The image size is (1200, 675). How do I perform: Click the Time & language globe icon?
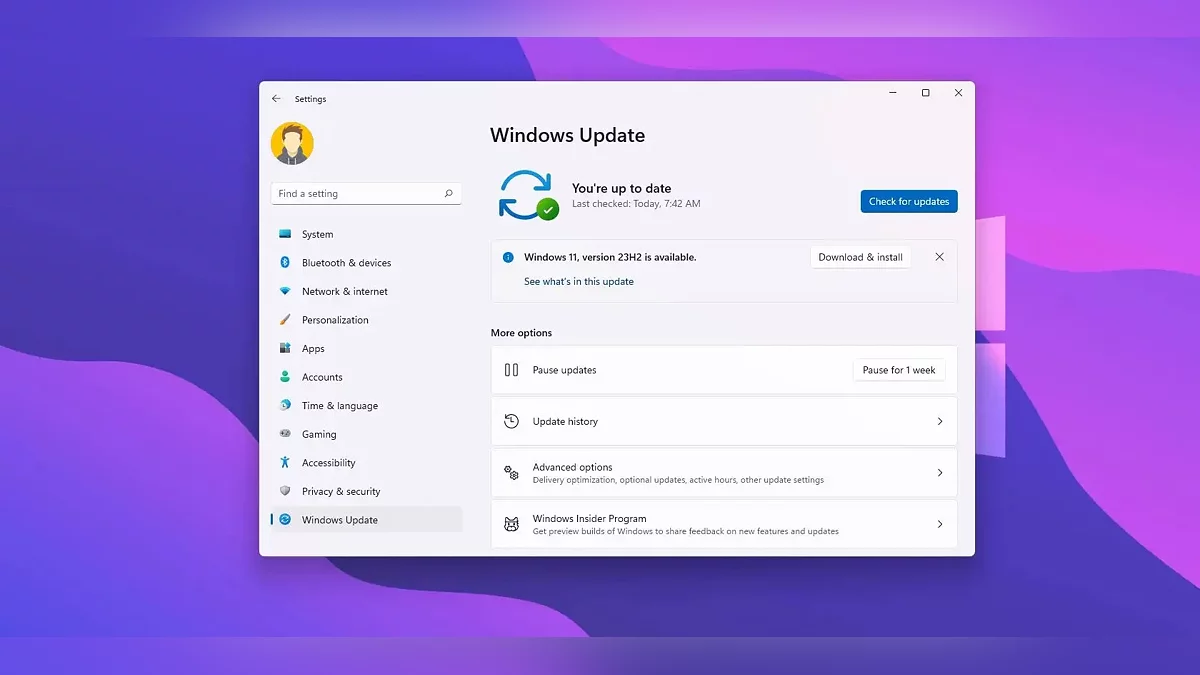click(x=285, y=405)
